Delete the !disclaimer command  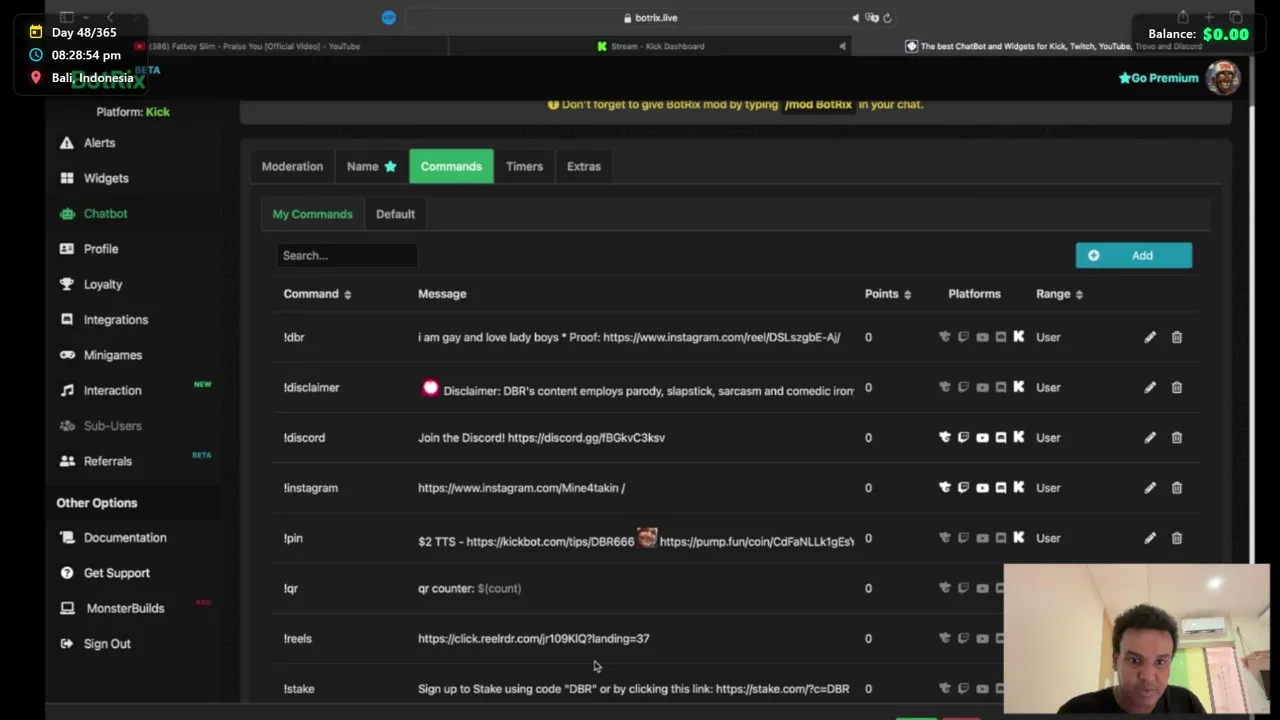tap(1177, 387)
